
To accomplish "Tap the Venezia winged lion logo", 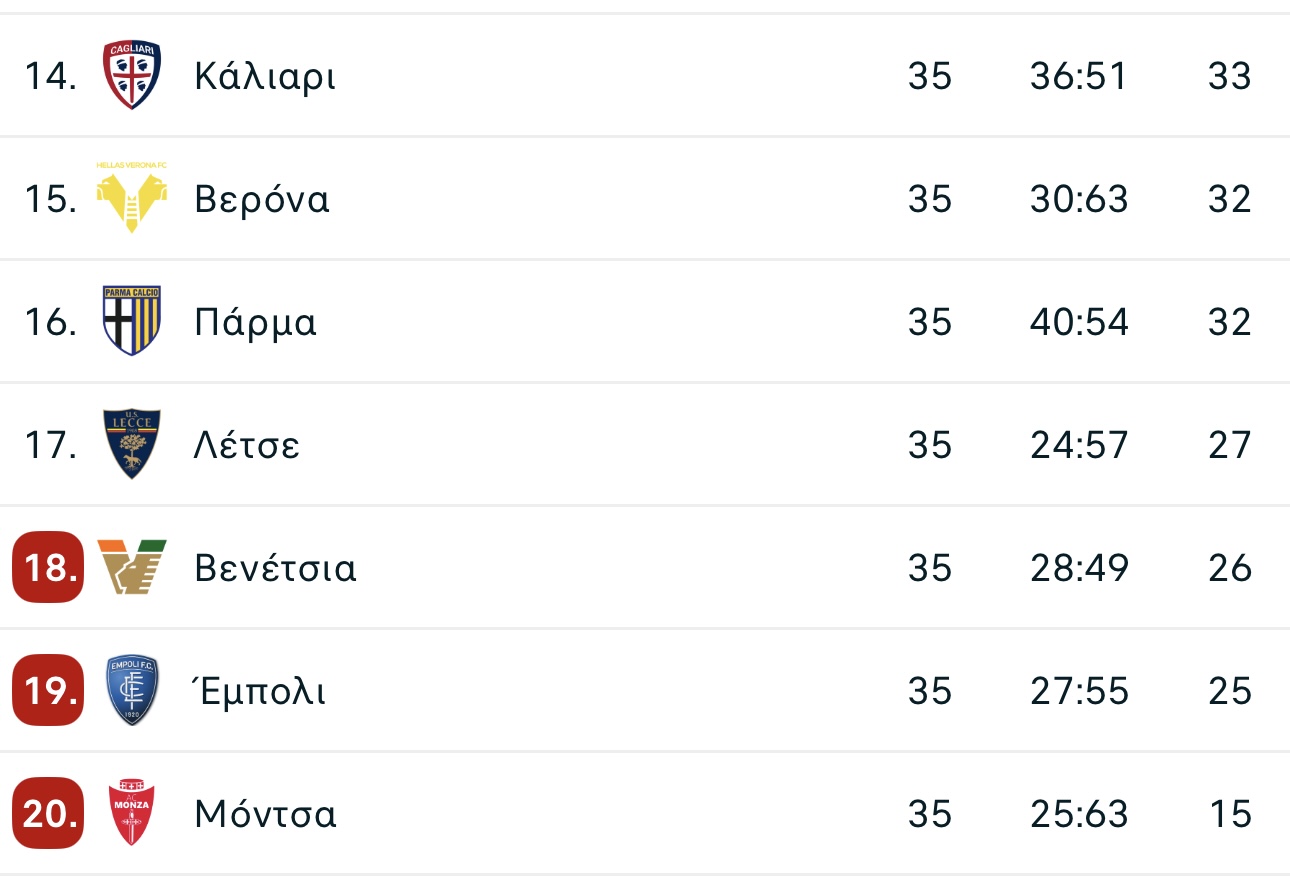I will point(132,567).
